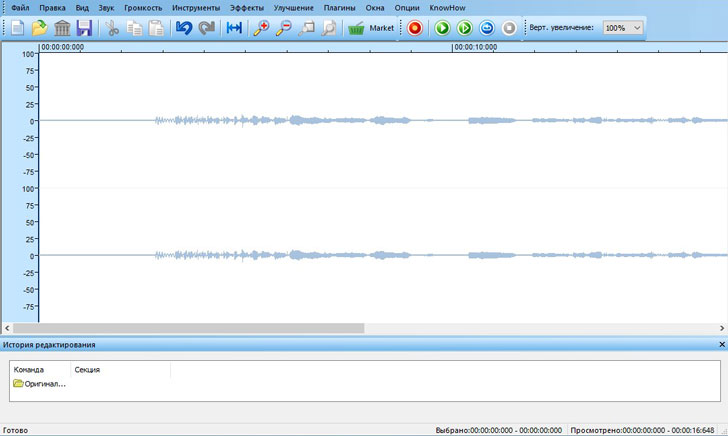This screenshot has width=728, height=436.
Task: Toggle loop playback with the blue button
Action: click(x=486, y=28)
